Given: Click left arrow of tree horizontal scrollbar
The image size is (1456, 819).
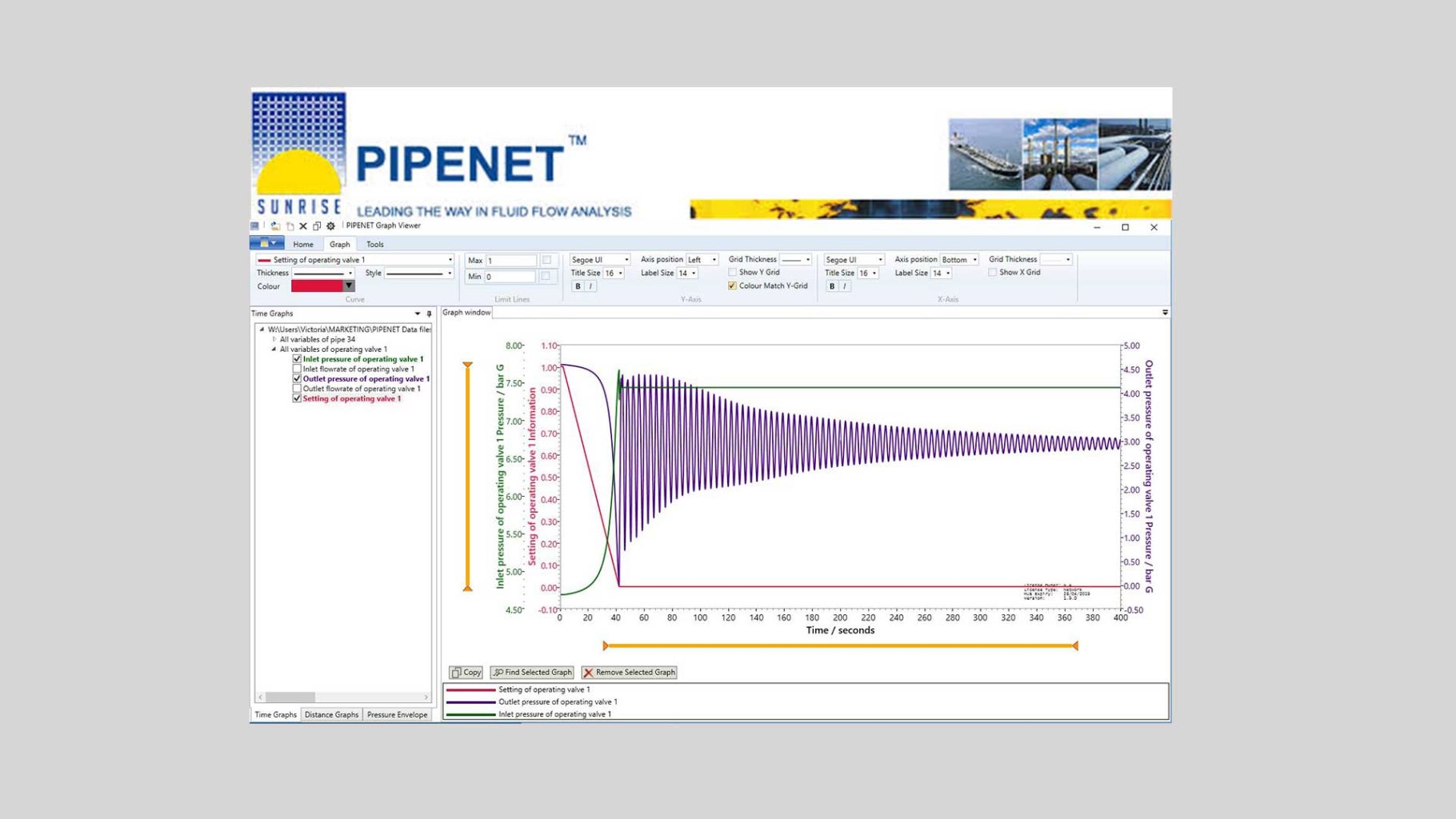Looking at the screenshot, I should 261,697.
